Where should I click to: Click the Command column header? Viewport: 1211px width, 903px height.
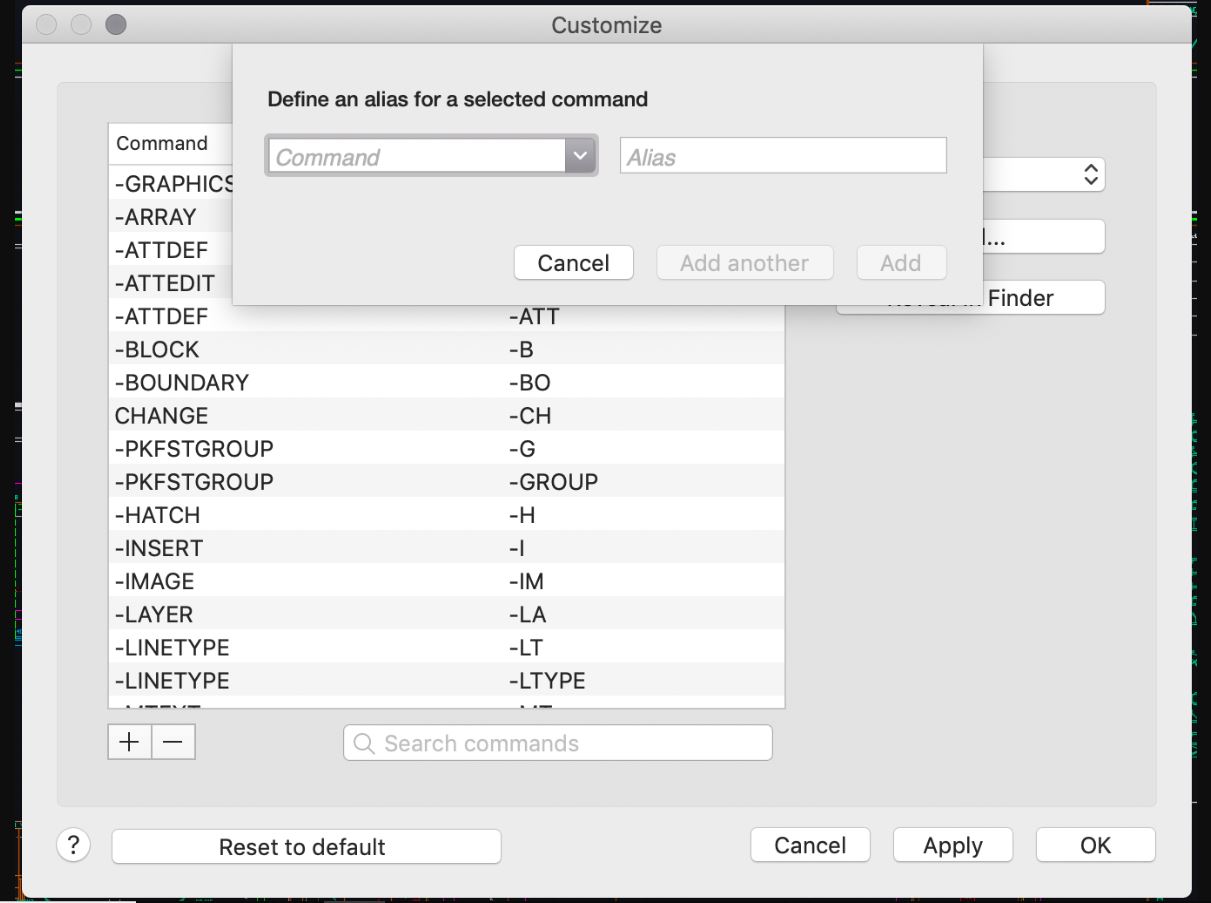[163, 143]
